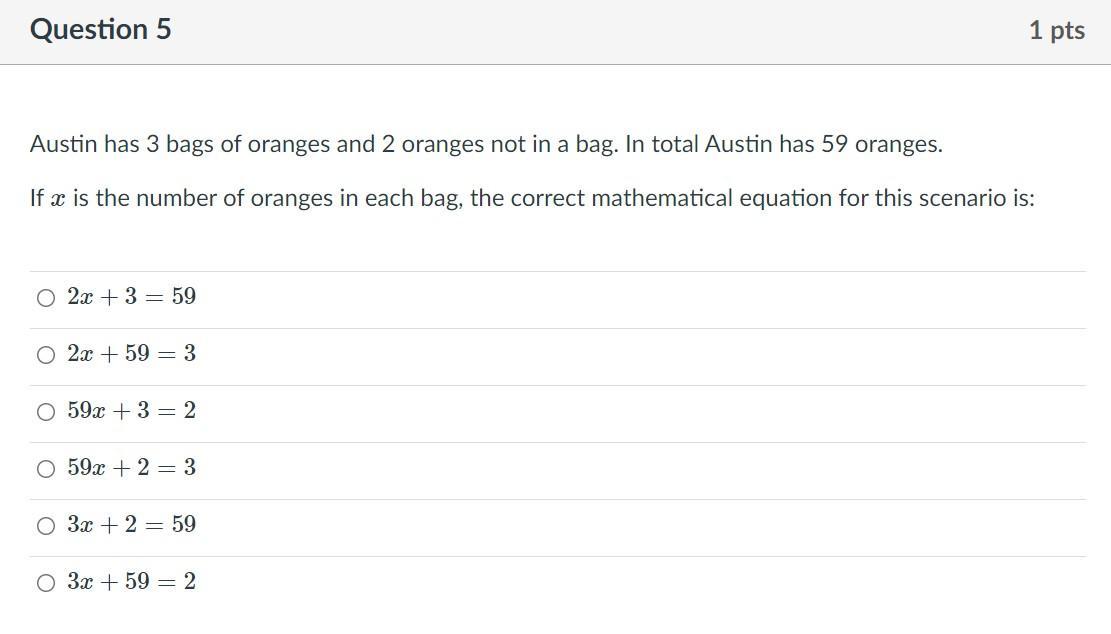The image size is (1111, 634).
Task: Click the sentence starting 'Austin has 3 bags'
Action: tap(322, 145)
